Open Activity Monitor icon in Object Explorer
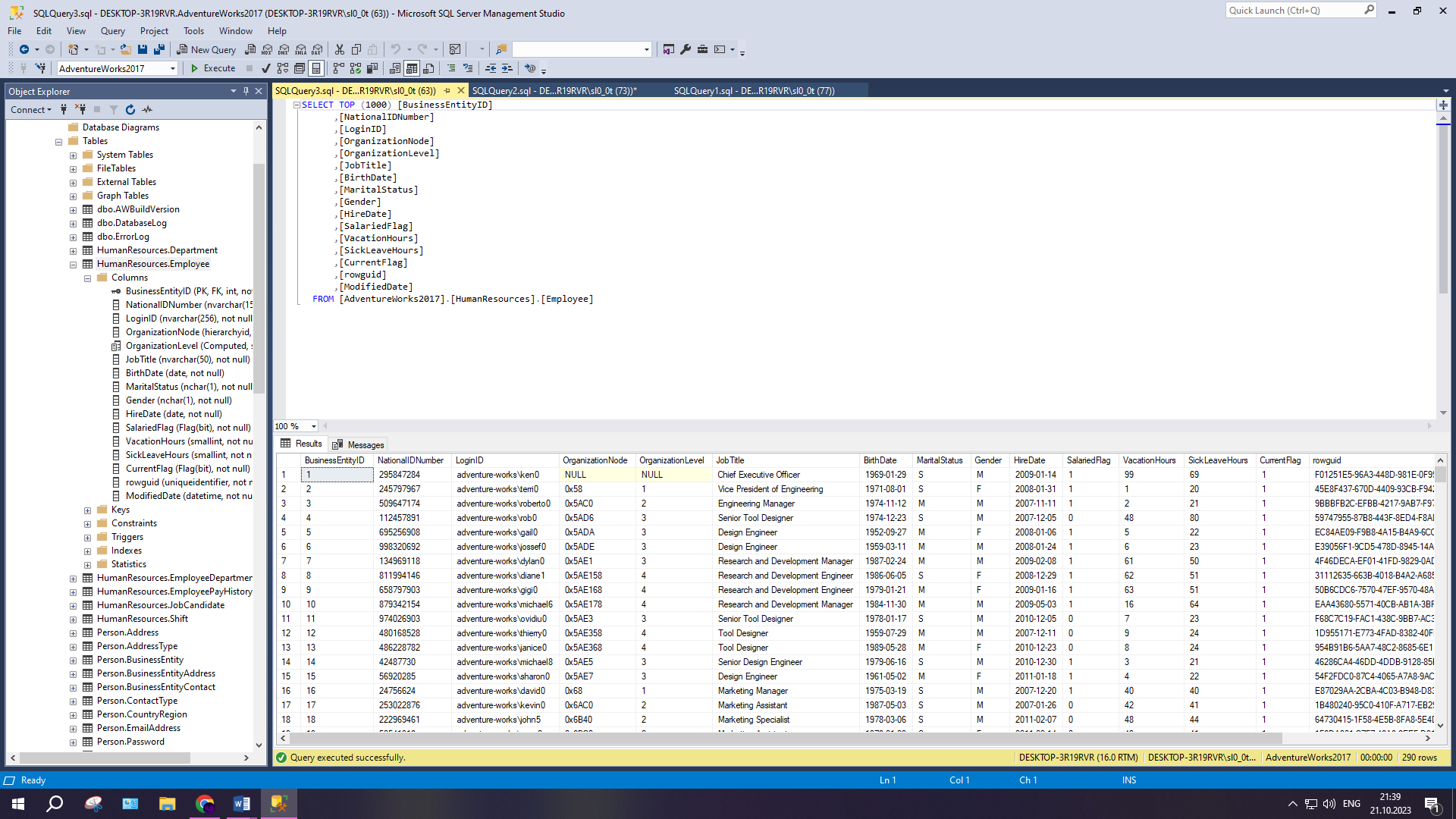The height and width of the screenshot is (819, 1456). tap(147, 110)
